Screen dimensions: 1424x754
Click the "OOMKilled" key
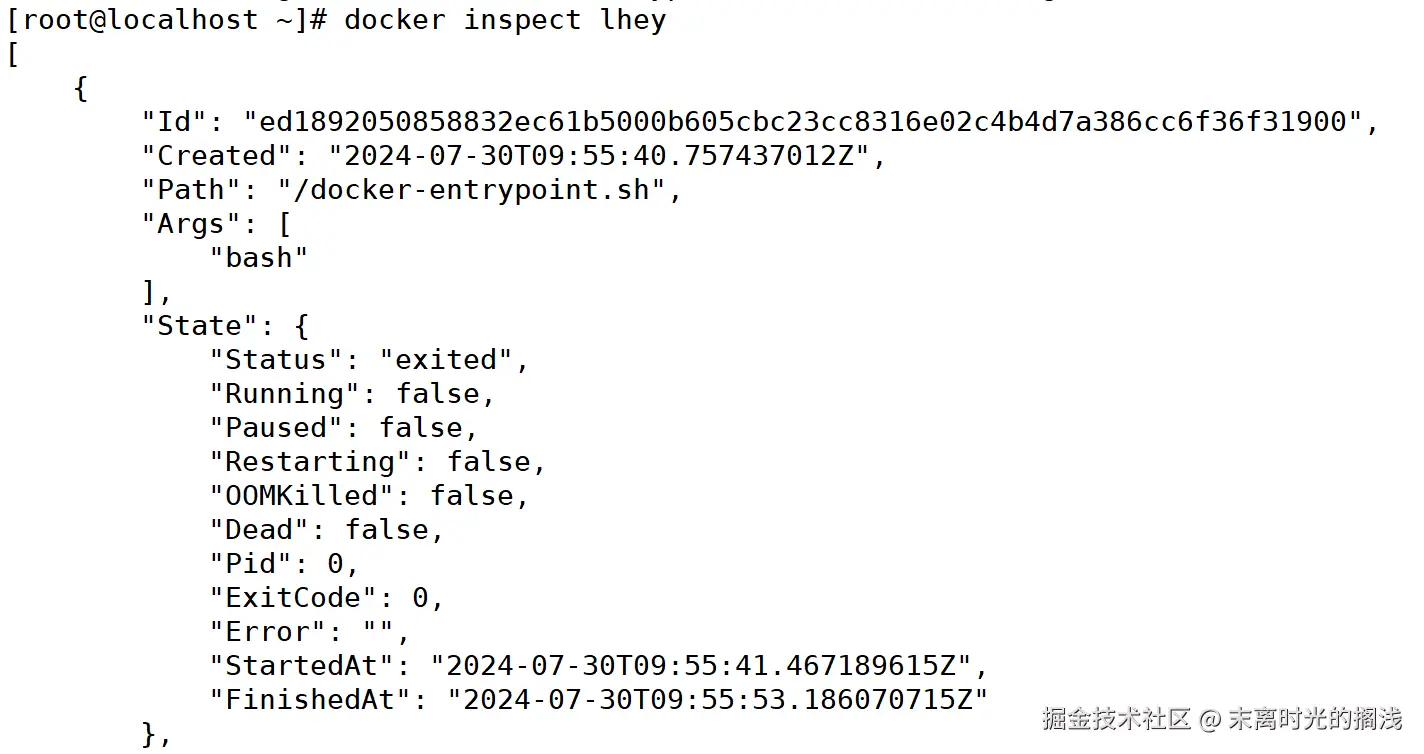click(309, 496)
